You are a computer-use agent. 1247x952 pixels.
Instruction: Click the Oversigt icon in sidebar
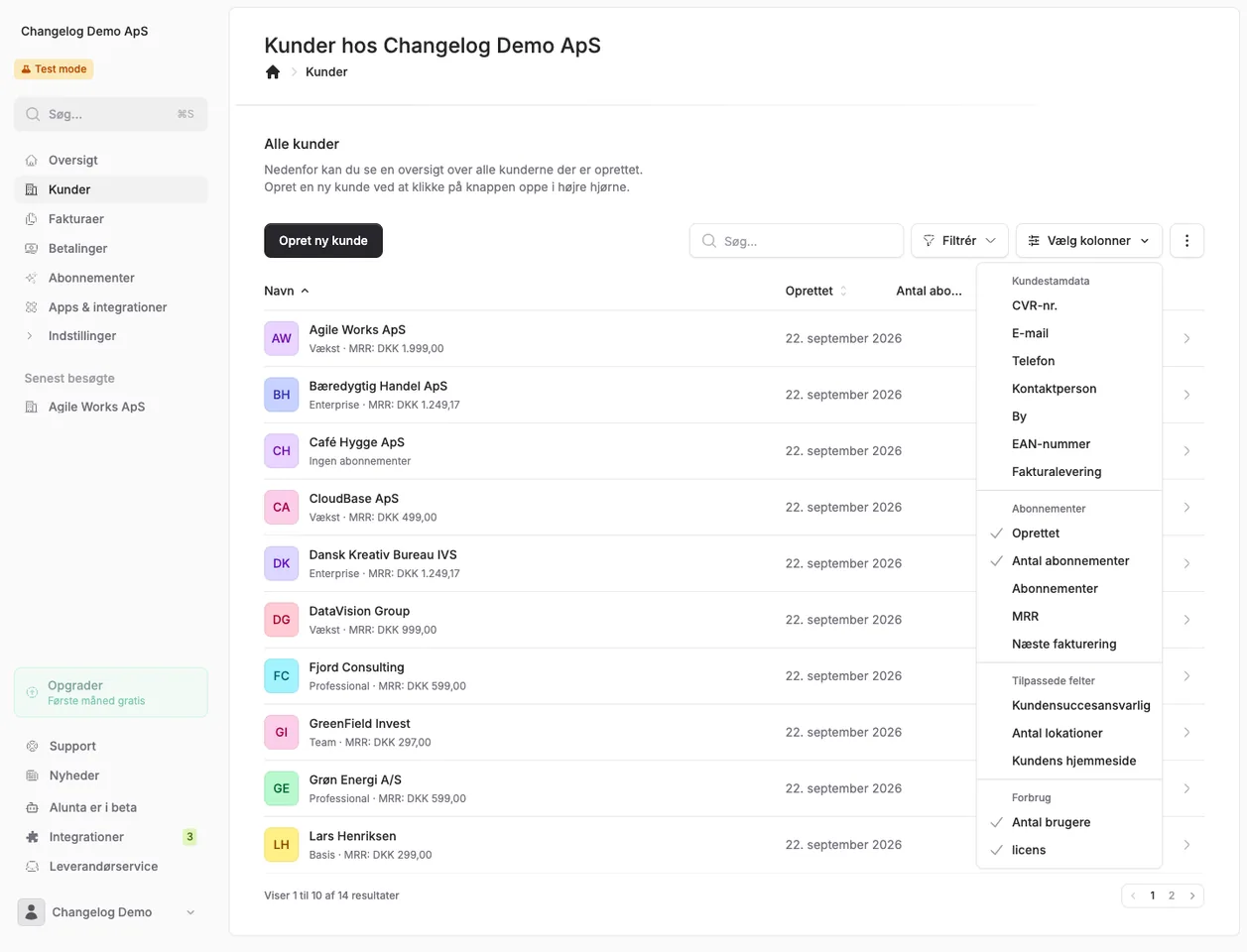pos(32,160)
